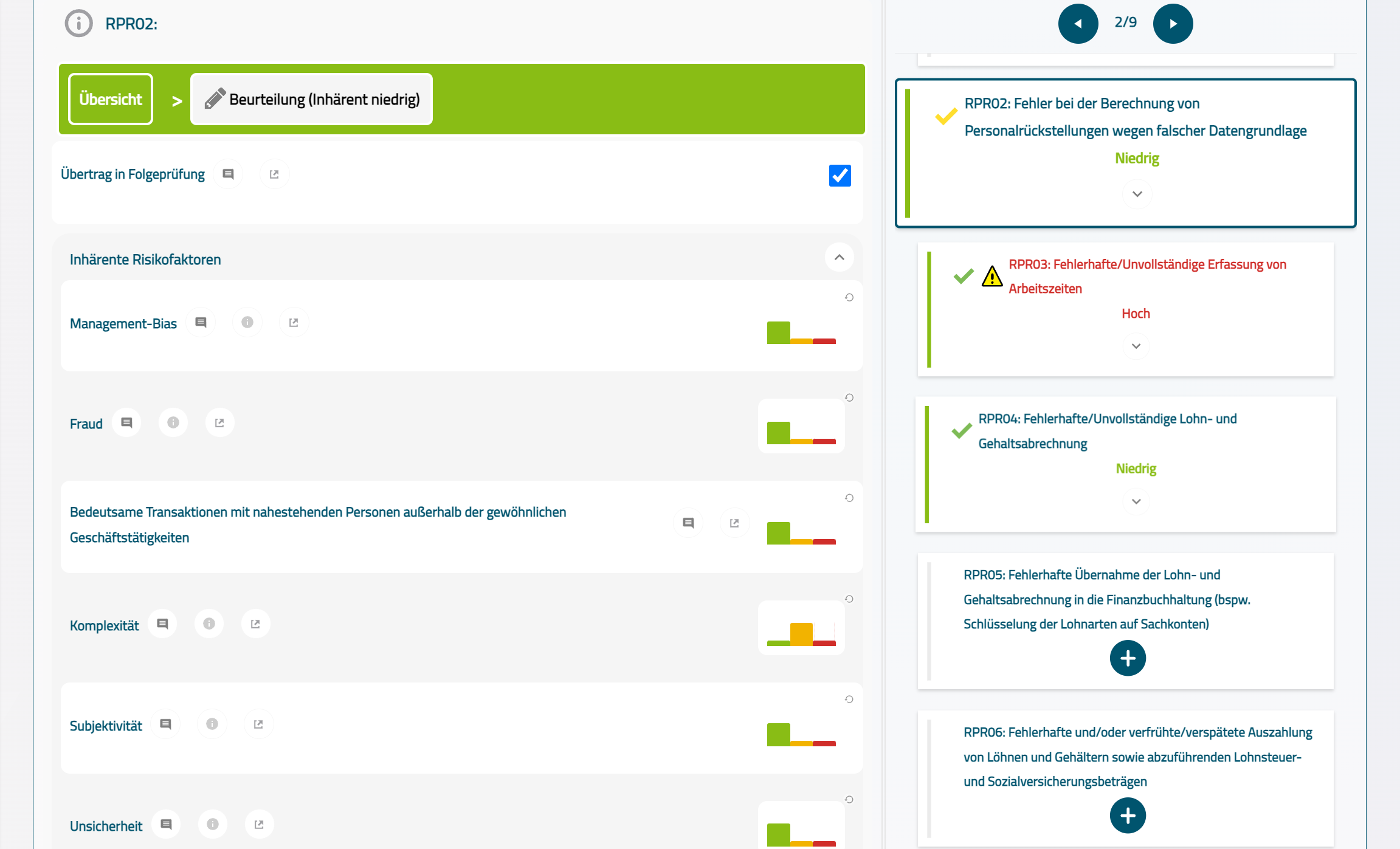The image size is (1400, 849).
Task: Reset the Management-Bias rating icon
Action: coord(849,297)
